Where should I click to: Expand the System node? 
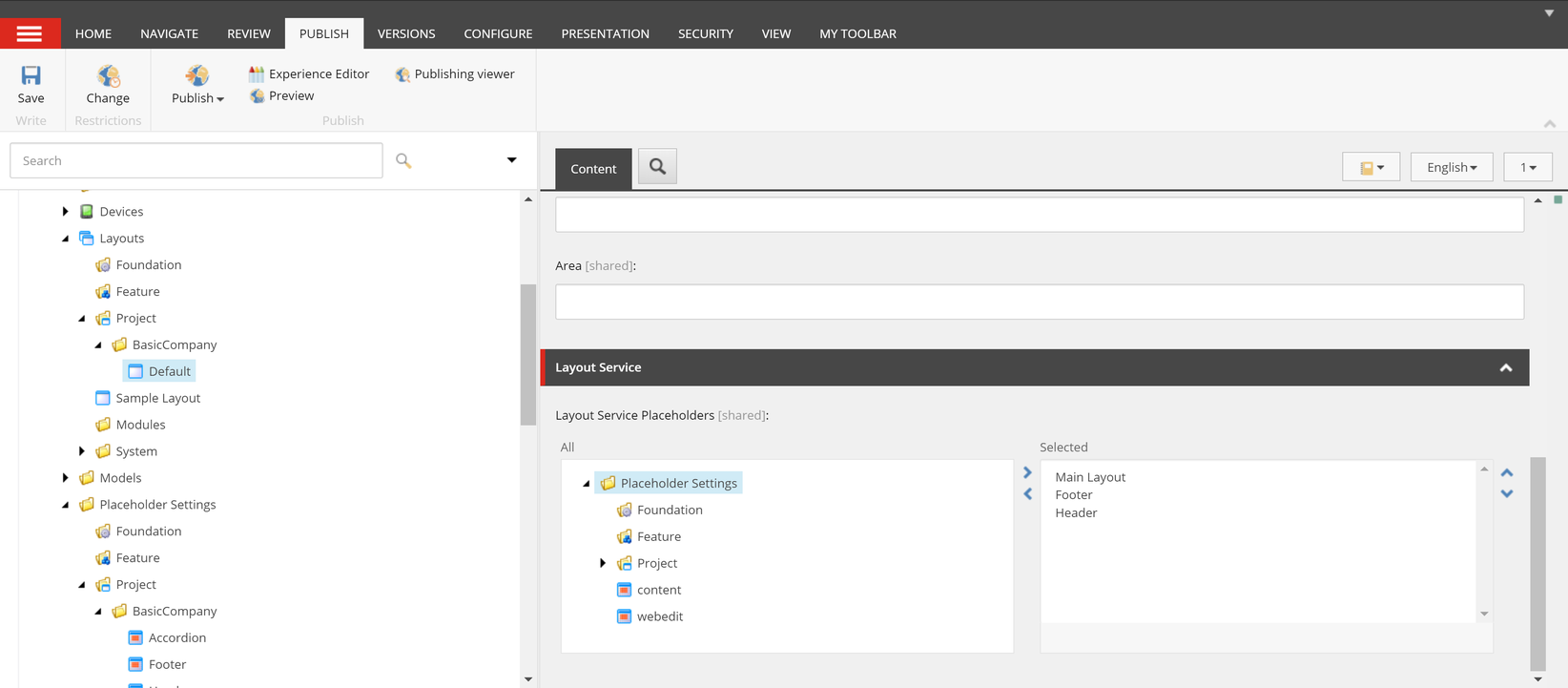(x=81, y=451)
